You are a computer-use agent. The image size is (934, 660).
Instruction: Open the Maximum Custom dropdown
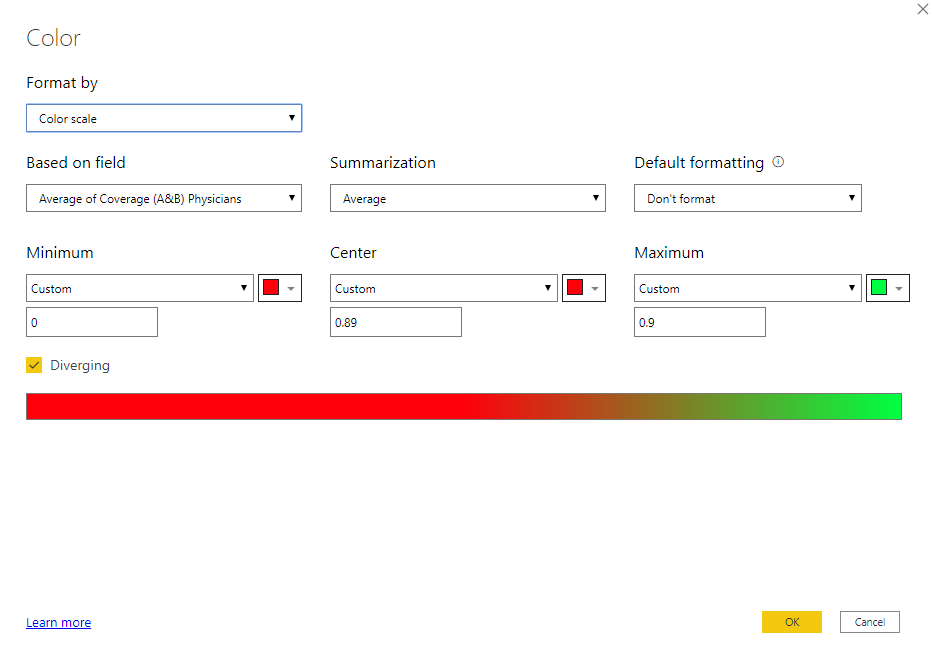point(748,288)
